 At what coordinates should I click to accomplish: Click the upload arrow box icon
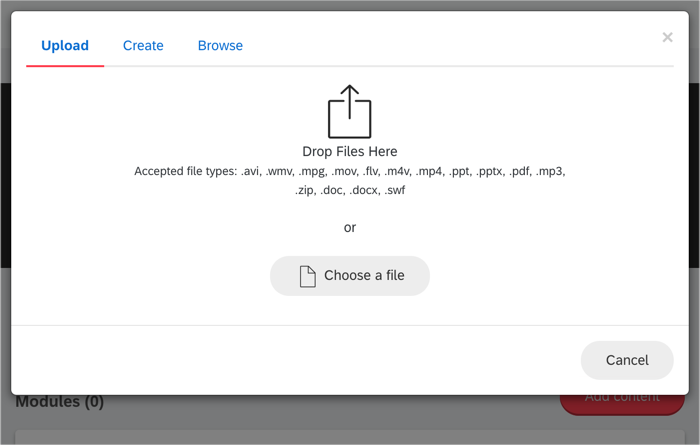point(350,112)
